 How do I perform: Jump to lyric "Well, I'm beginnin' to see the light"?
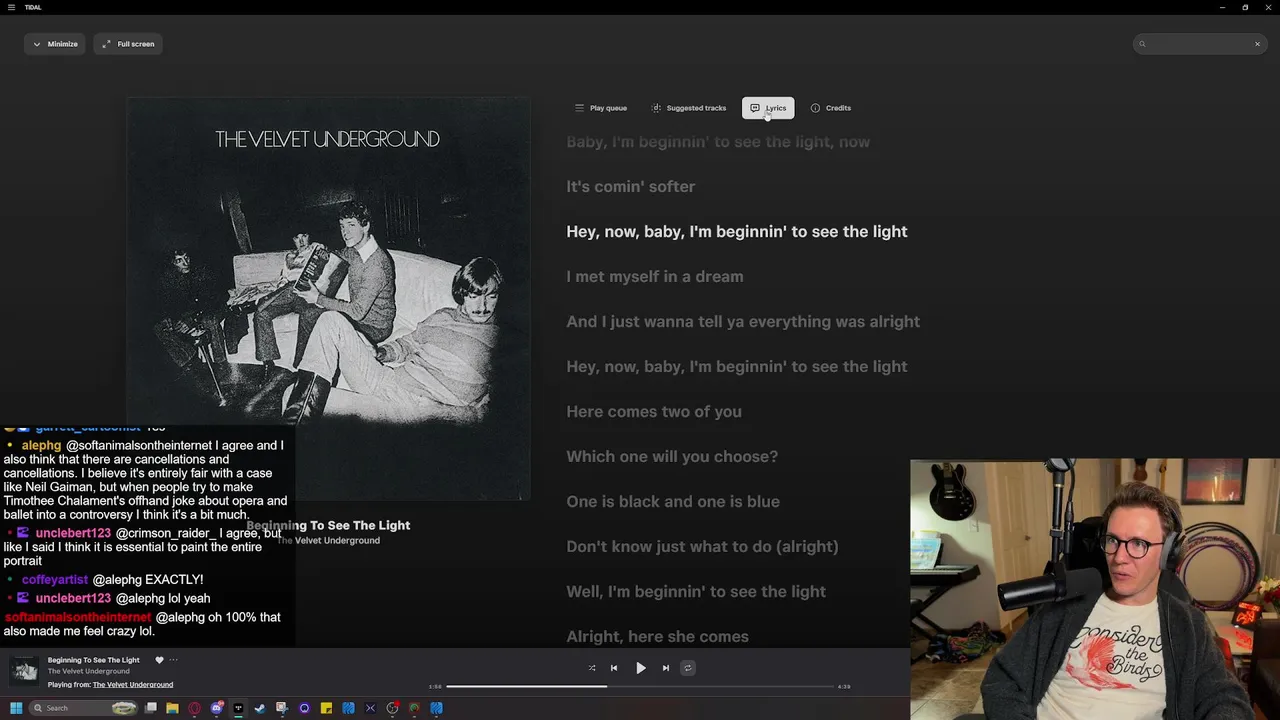(x=695, y=592)
